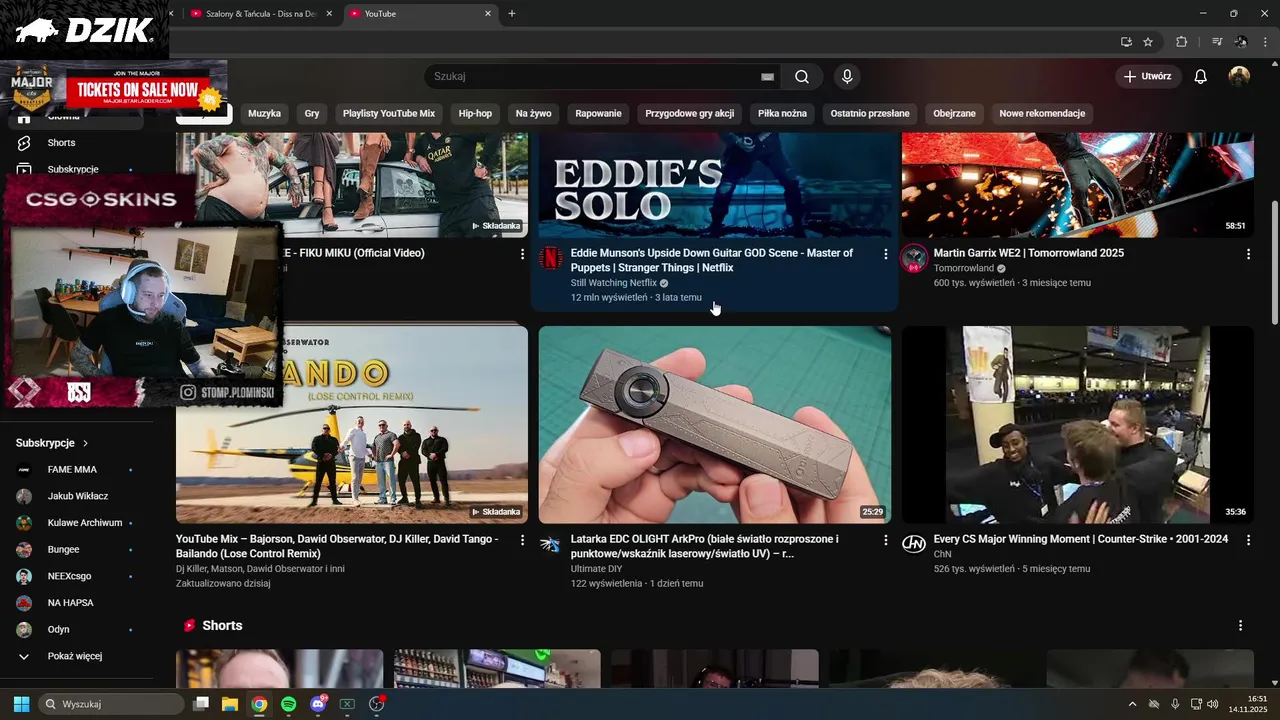Open Odyn subscription channel
The height and width of the screenshot is (720, 1280).
75,630
